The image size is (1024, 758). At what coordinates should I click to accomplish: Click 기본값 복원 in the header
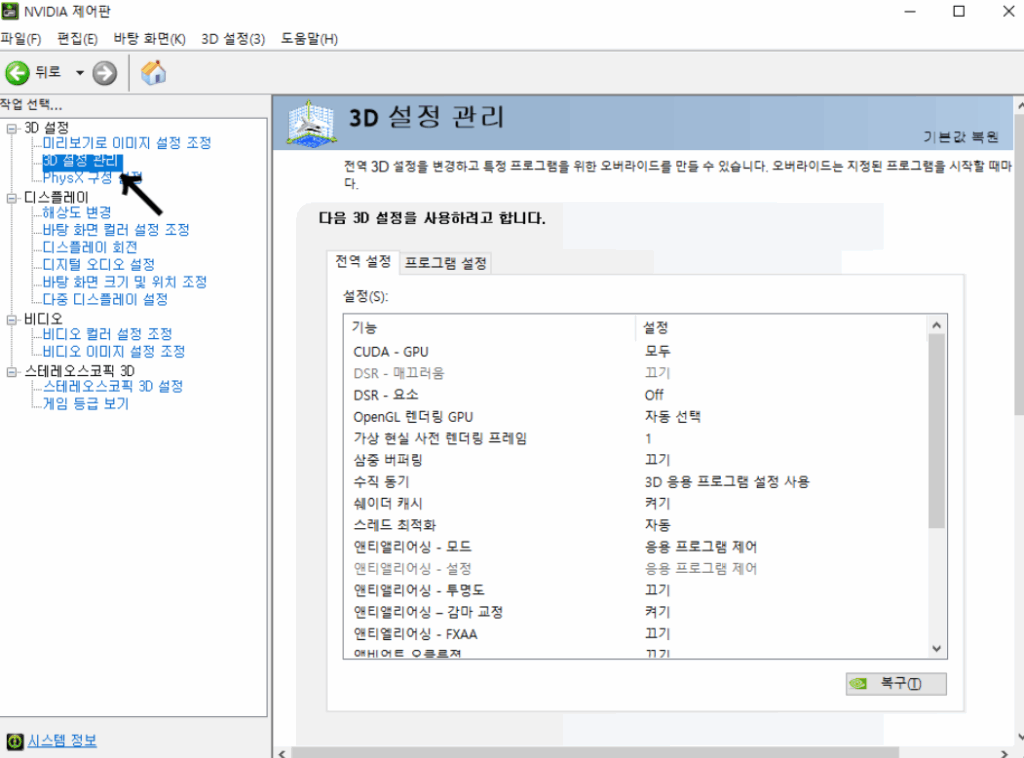pos(961,136)
